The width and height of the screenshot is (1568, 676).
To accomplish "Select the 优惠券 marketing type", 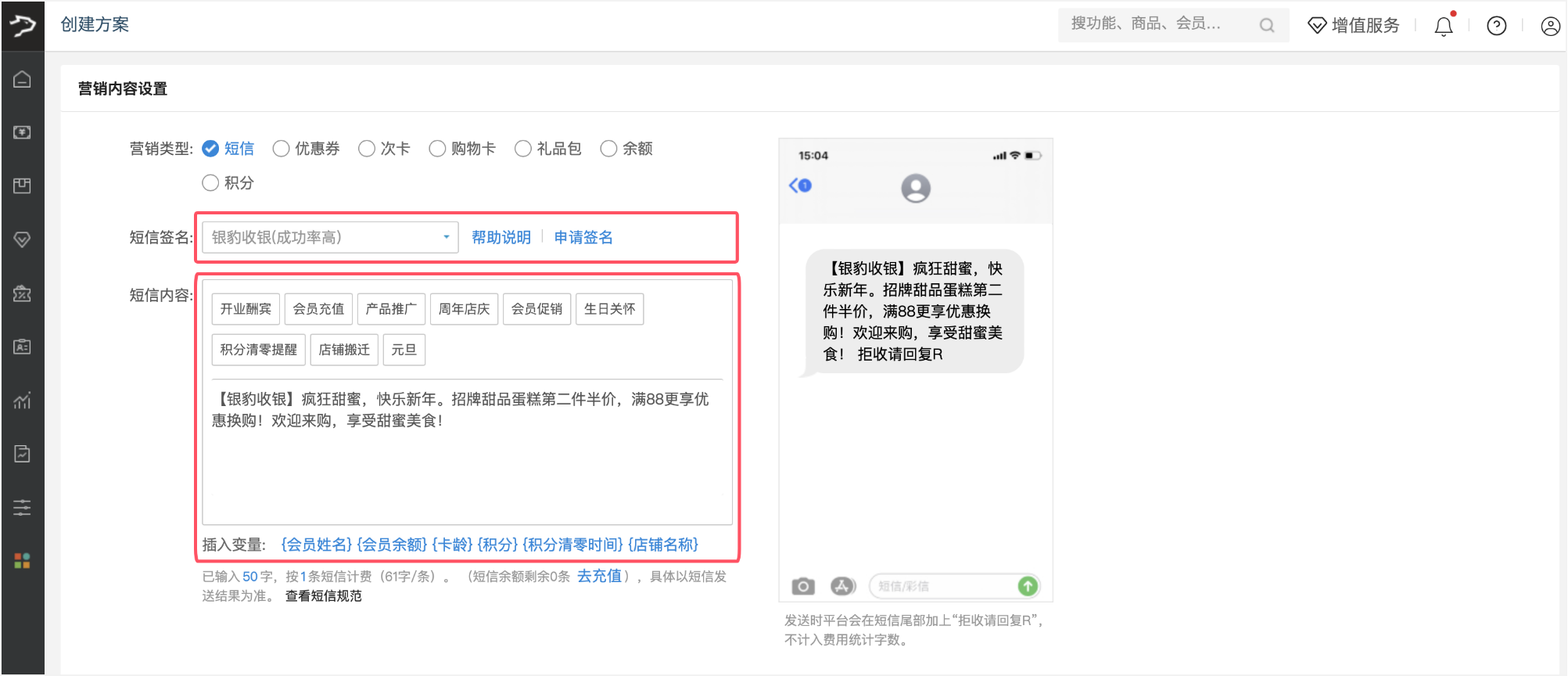I will (x=282, y=149).
